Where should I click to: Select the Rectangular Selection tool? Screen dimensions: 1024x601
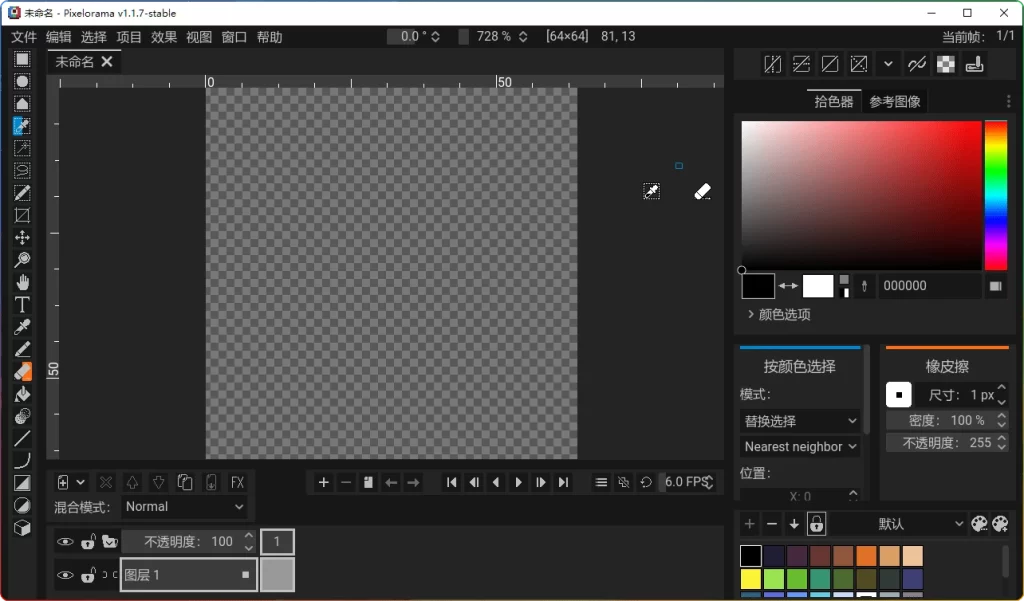click(x=22, y=59)
